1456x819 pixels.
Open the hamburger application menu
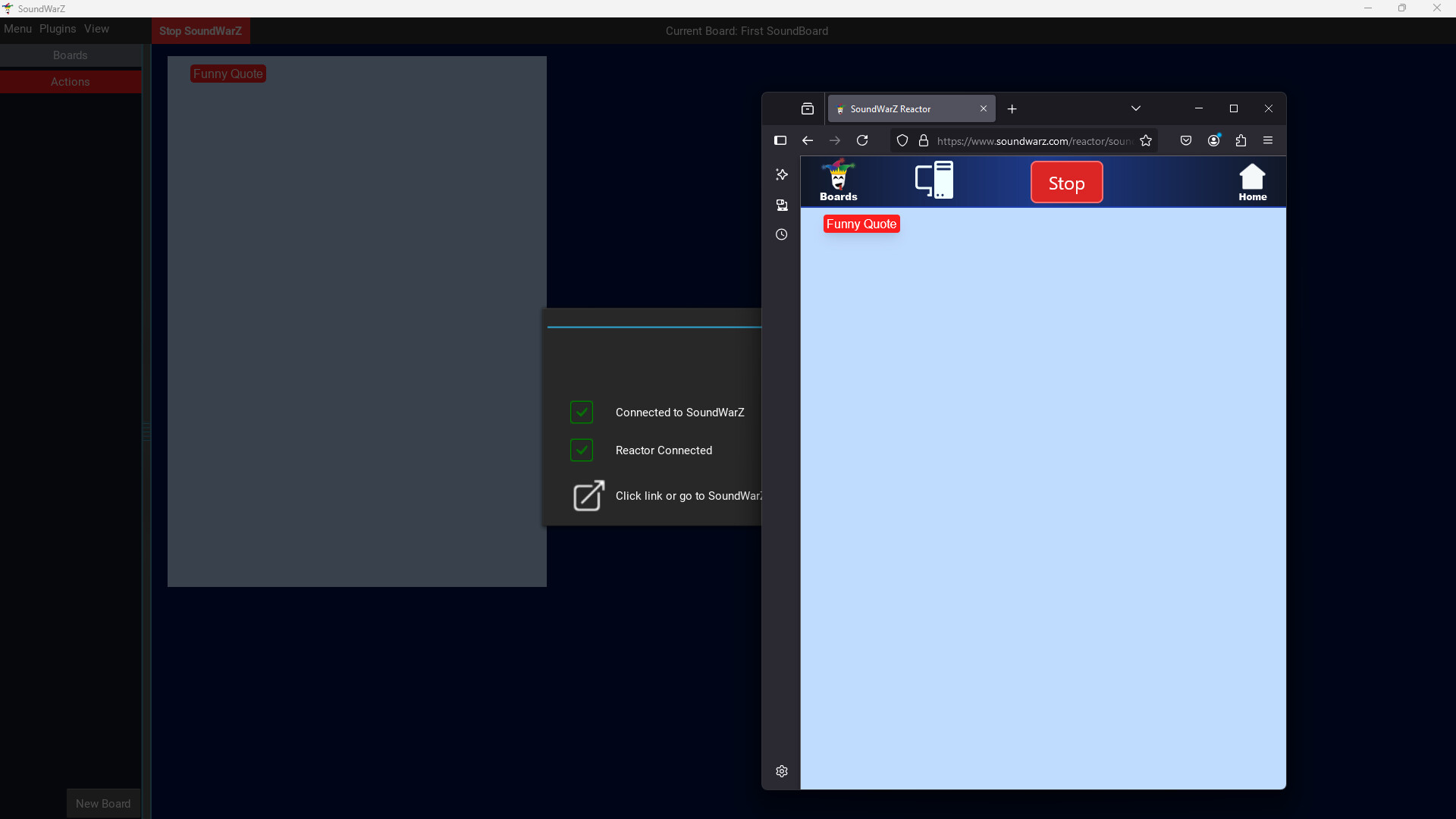(x=1267, y=140)
